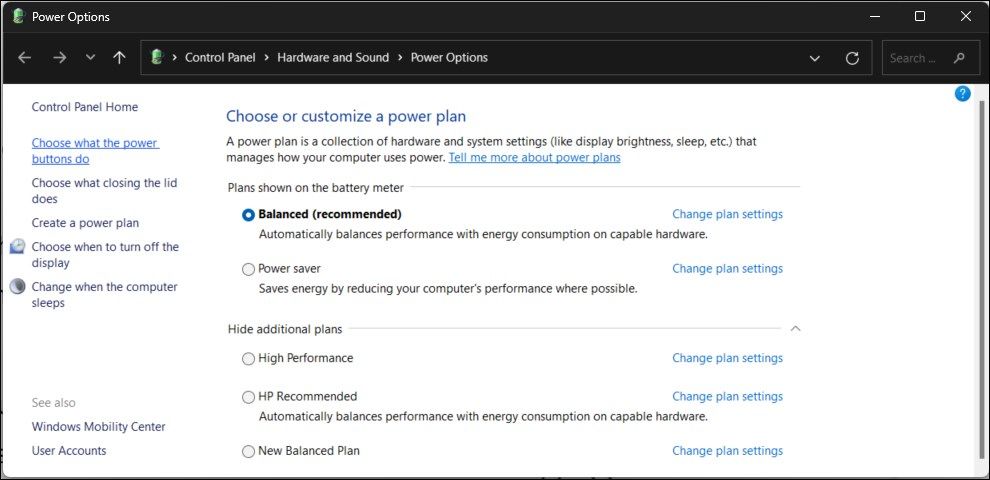Open the blue help question mark
The height and width of the screenshot is (480, 990).
[x=962, y=94]
